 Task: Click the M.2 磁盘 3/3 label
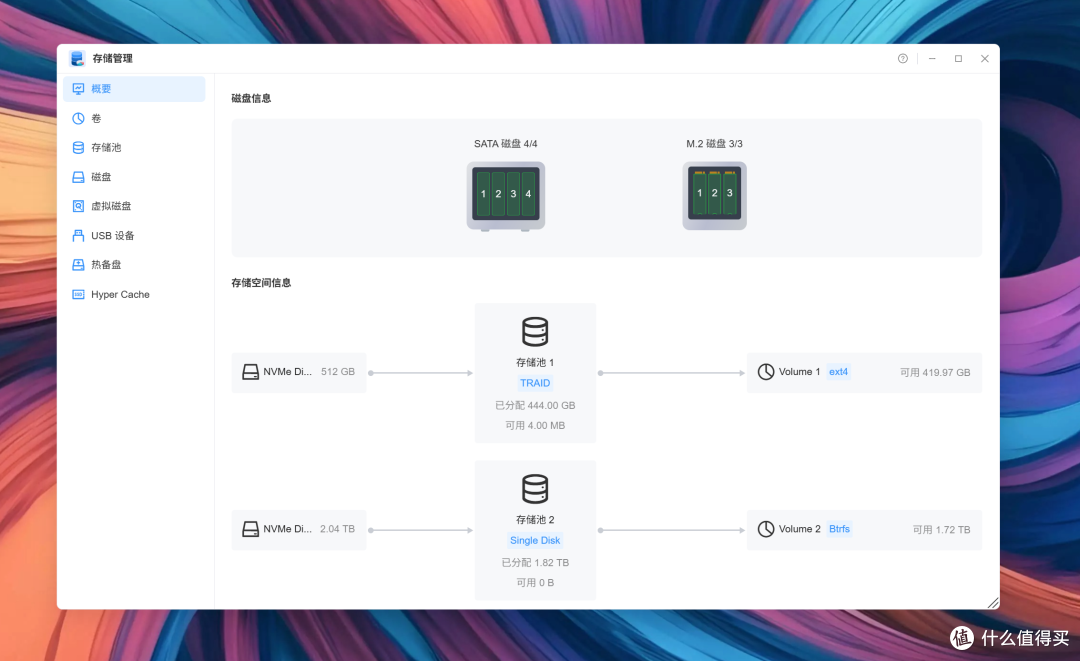click(x=714, y=144)
